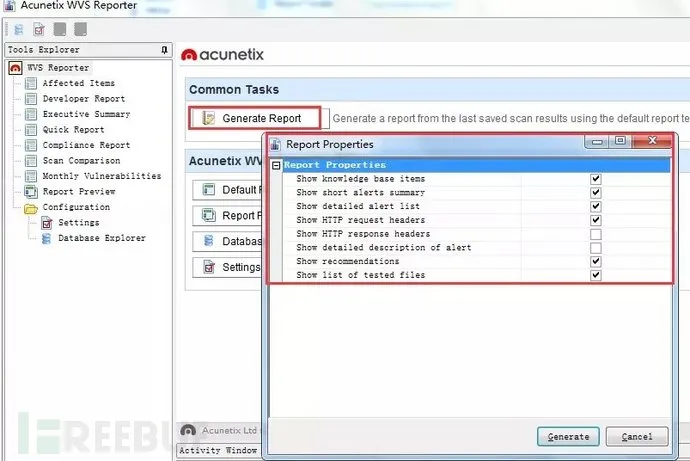Disable Show HTTP request headers
Viewport: 690px width, 461px height.
(595, 220)
